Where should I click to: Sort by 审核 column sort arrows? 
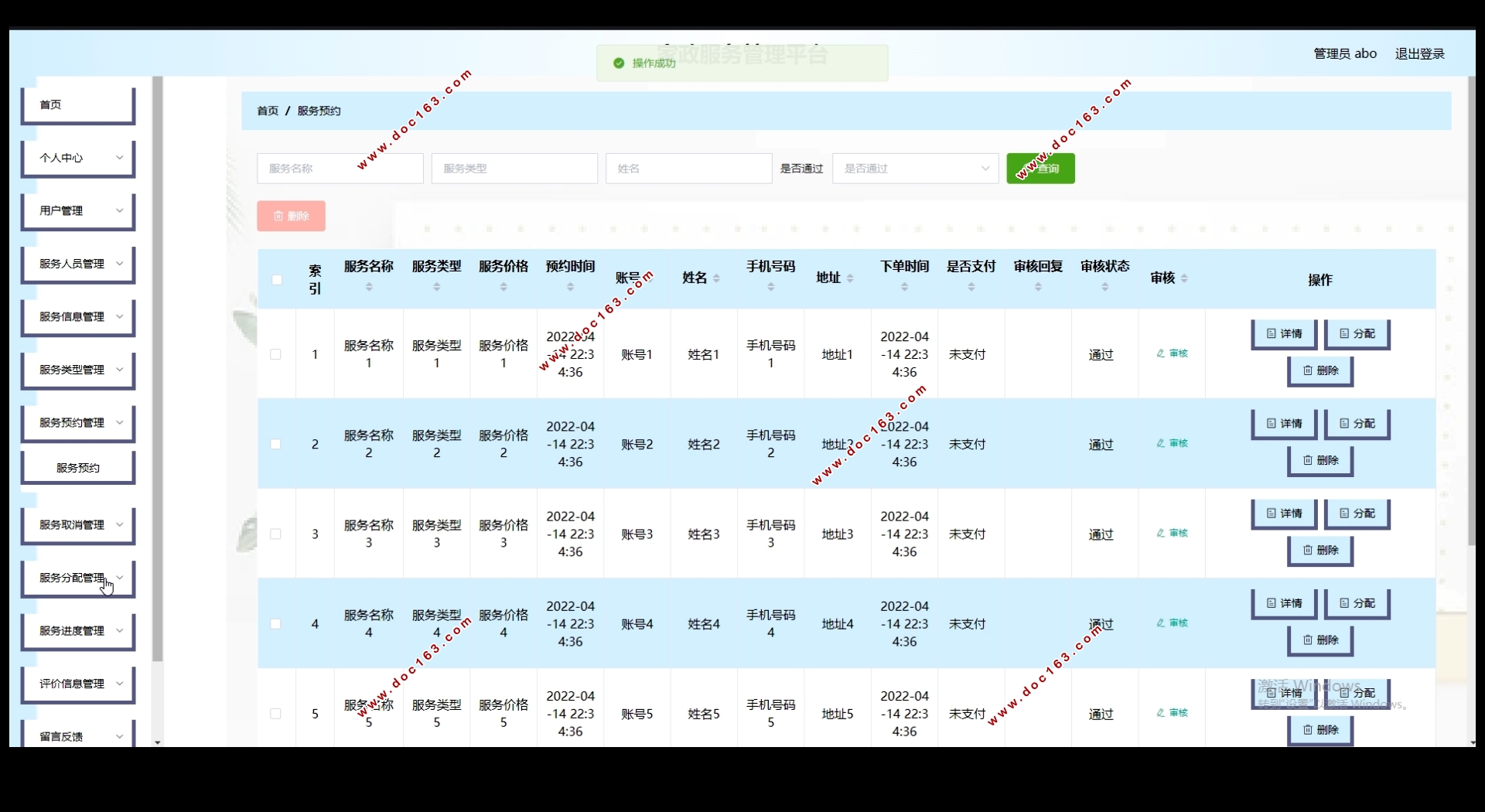click(x=1185, y=278)
